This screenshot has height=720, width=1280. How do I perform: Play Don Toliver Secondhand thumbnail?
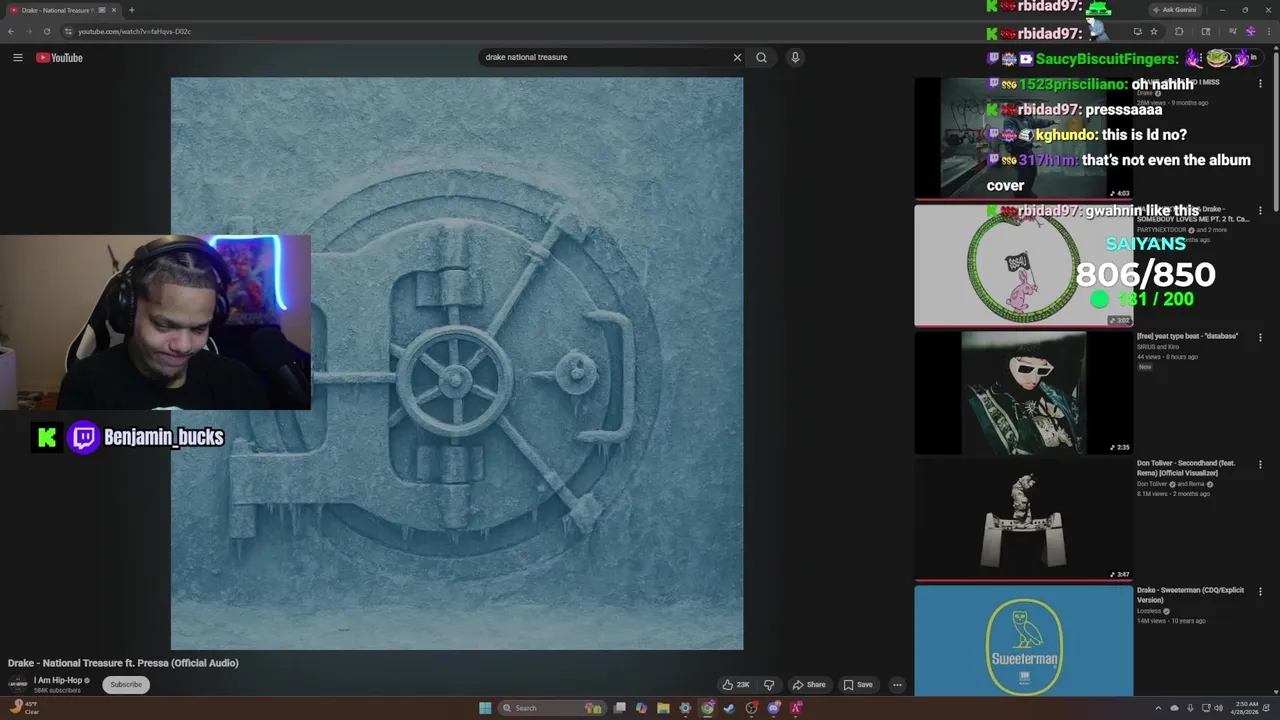1023,519
